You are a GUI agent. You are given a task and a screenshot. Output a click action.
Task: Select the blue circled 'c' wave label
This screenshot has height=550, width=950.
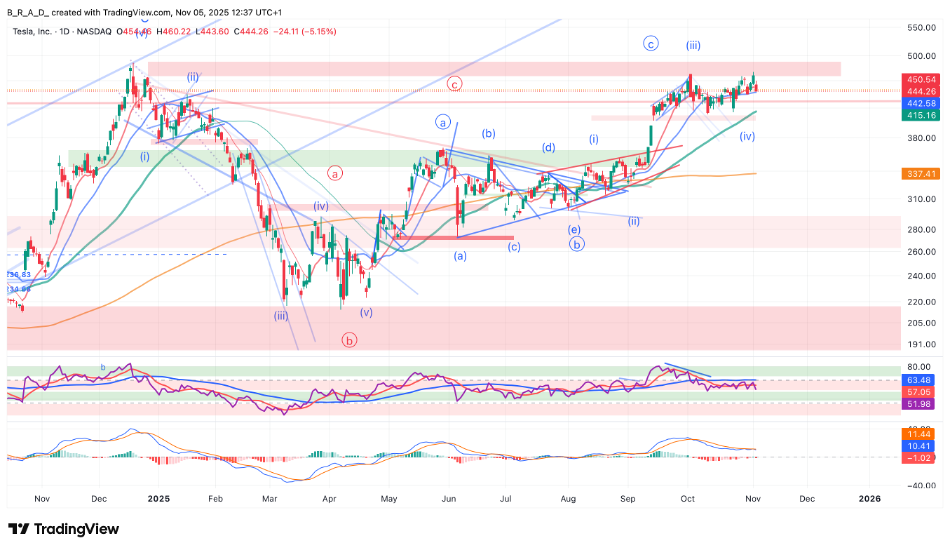click(x=651, y=44)
